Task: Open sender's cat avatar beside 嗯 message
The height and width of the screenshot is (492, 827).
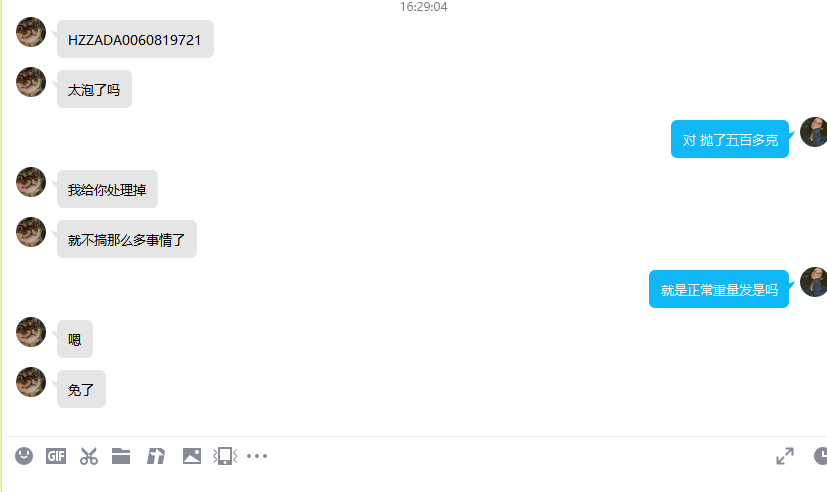Action: [x=31, y=332]
